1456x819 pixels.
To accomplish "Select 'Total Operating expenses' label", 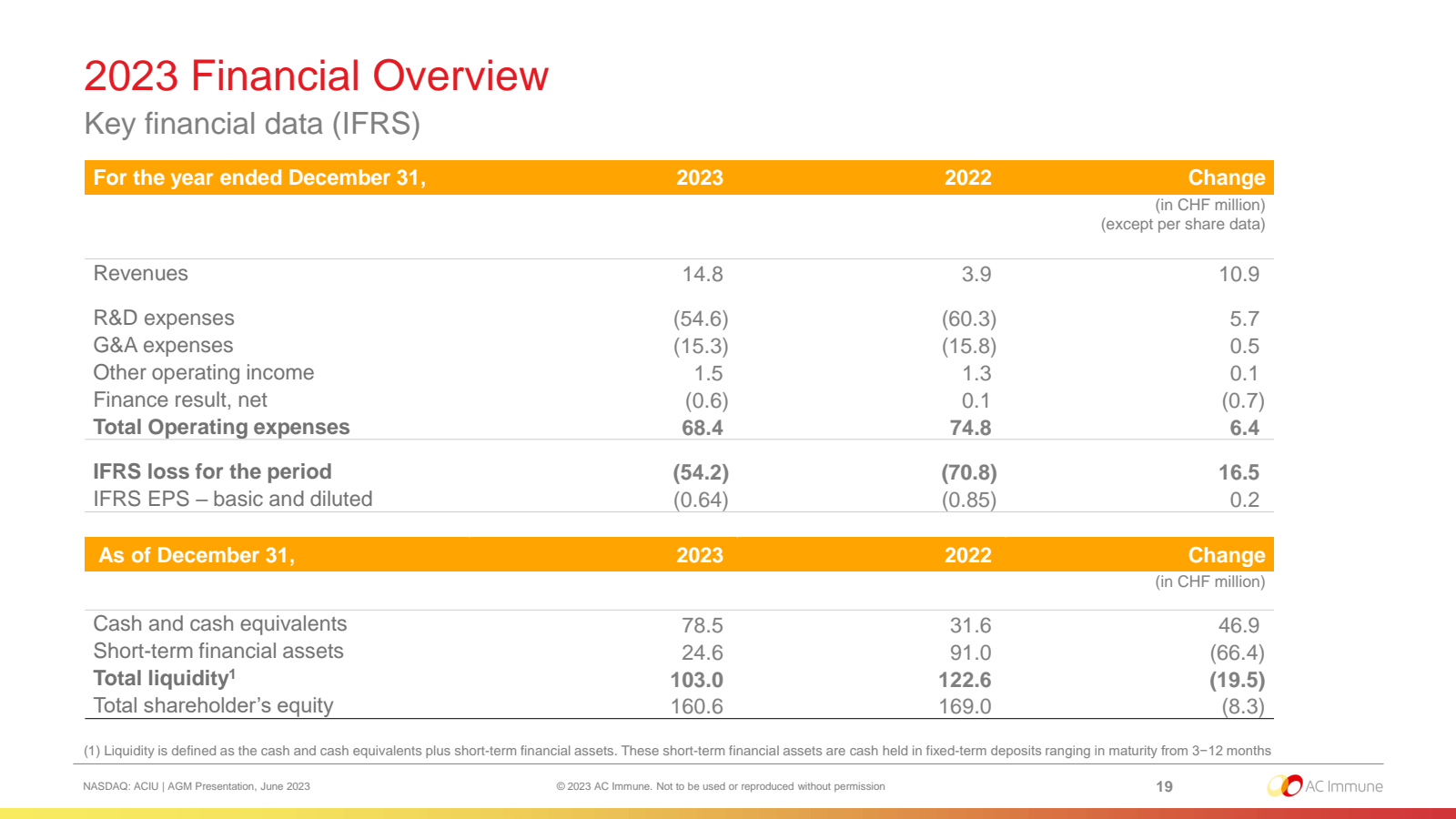I will 221,428.
